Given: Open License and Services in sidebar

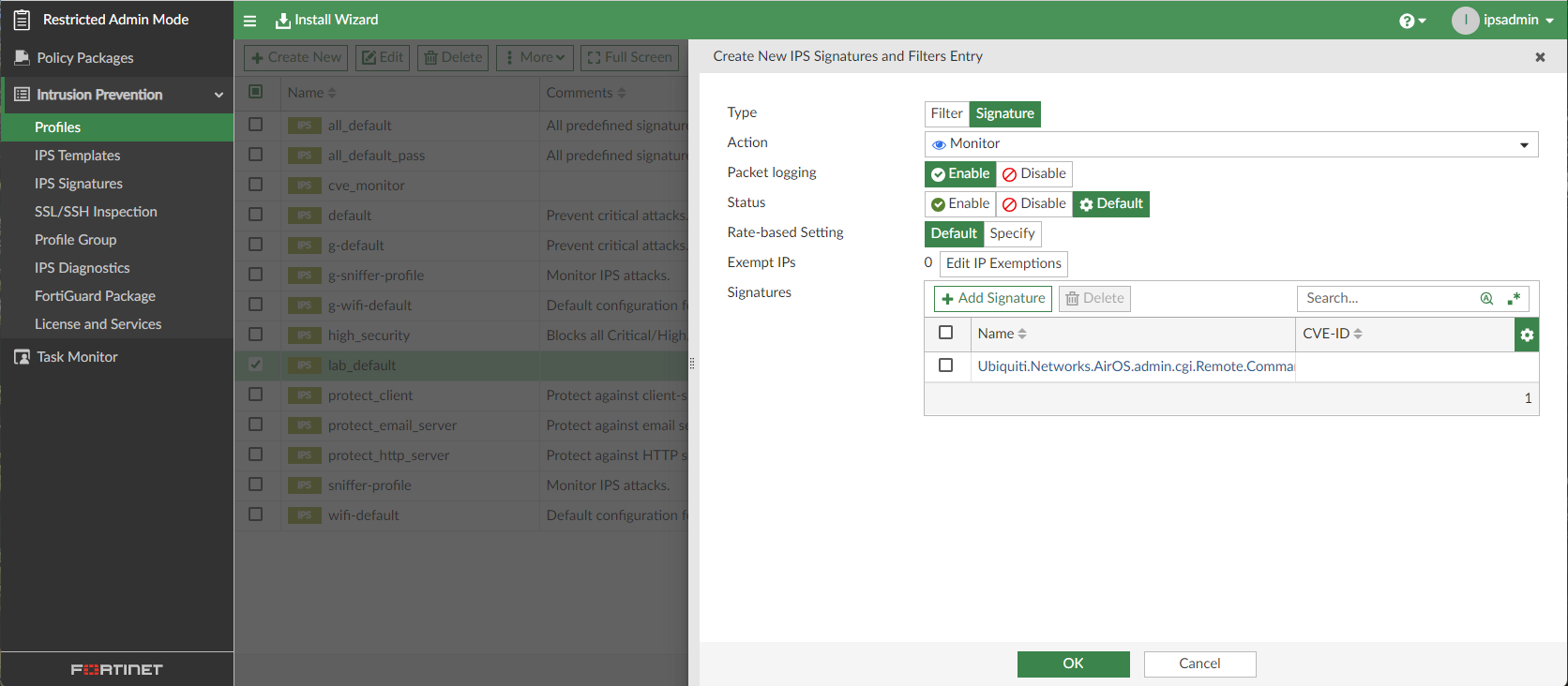Looking at the screenshot, I should (98, 324).
